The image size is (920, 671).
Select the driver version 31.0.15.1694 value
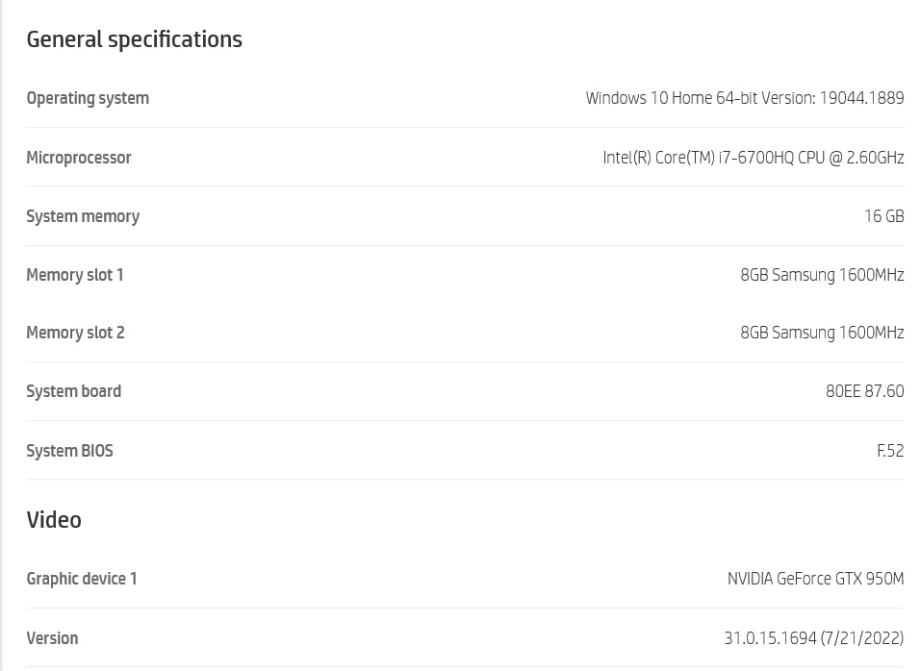point(813,637)
